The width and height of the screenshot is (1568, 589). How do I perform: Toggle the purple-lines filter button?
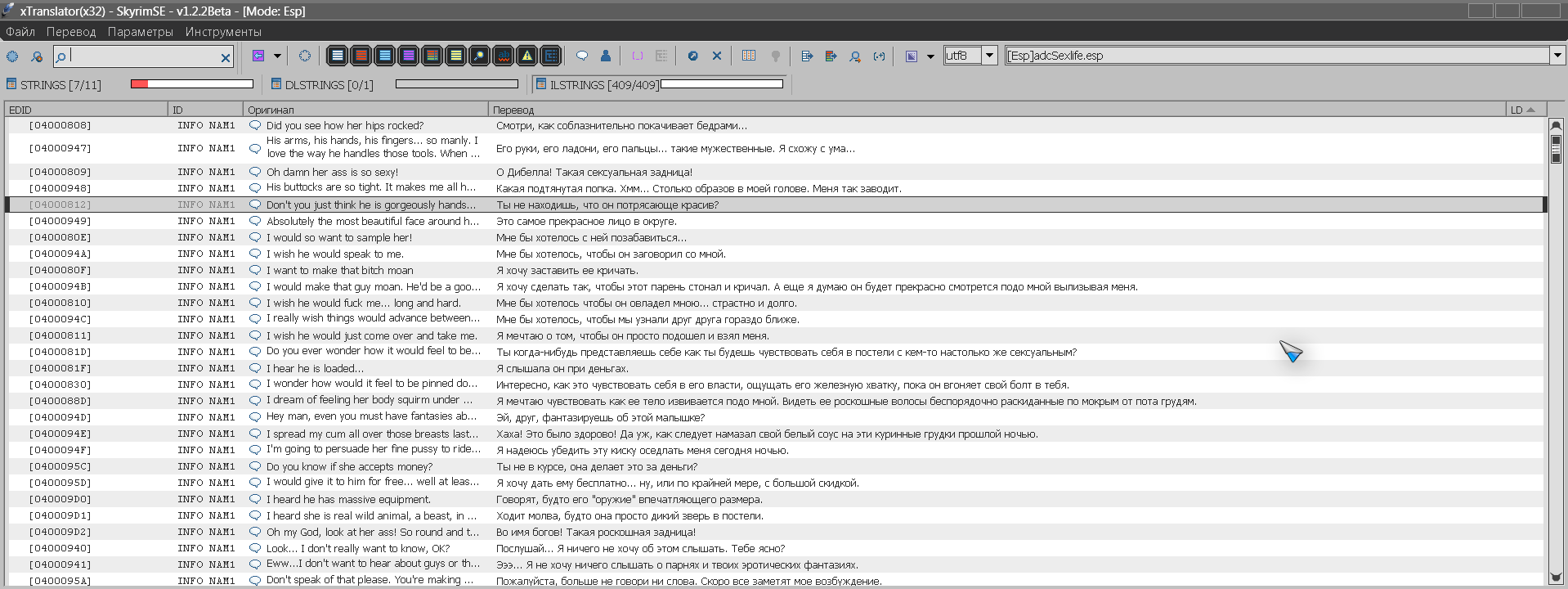point(408,56)
